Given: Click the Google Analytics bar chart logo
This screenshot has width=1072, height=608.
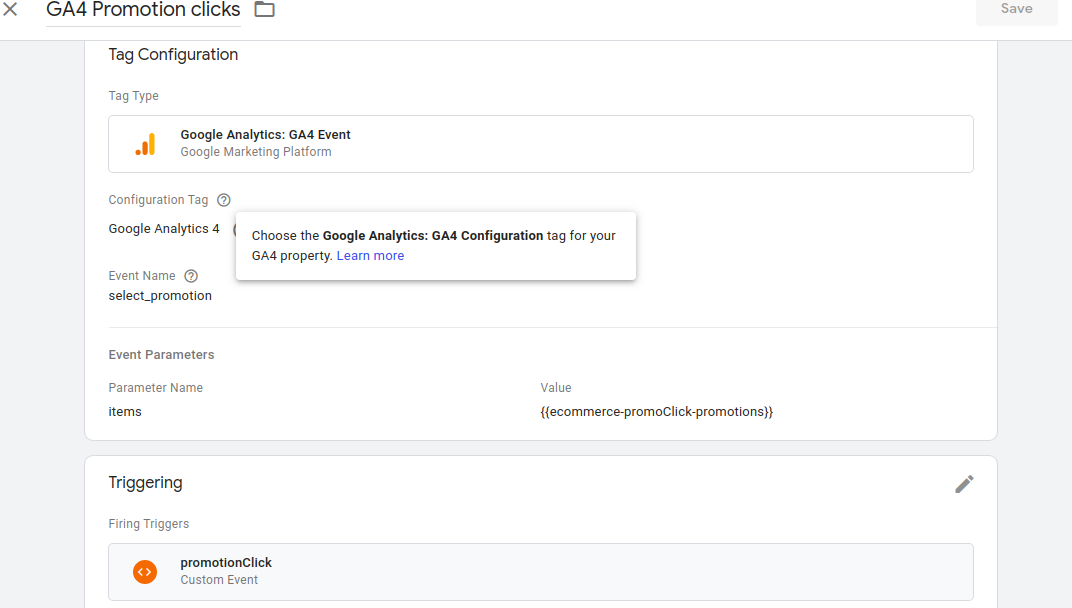Looking at the screenshot, I should (x=145, y=144).
